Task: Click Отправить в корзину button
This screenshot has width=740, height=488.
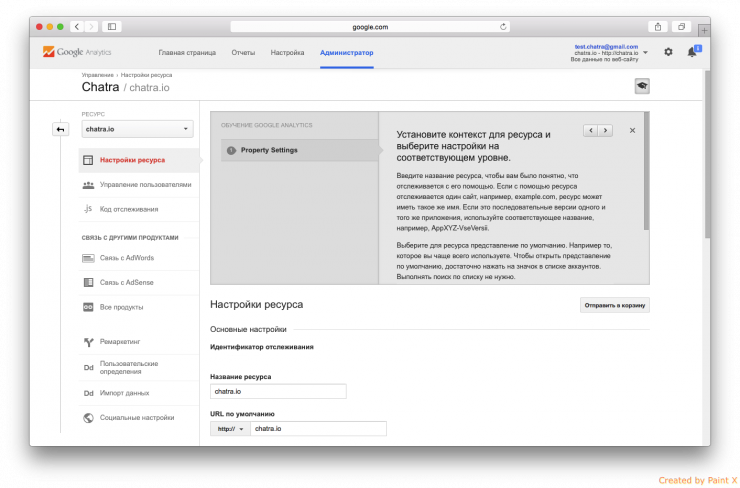Action: pos(614,305)
